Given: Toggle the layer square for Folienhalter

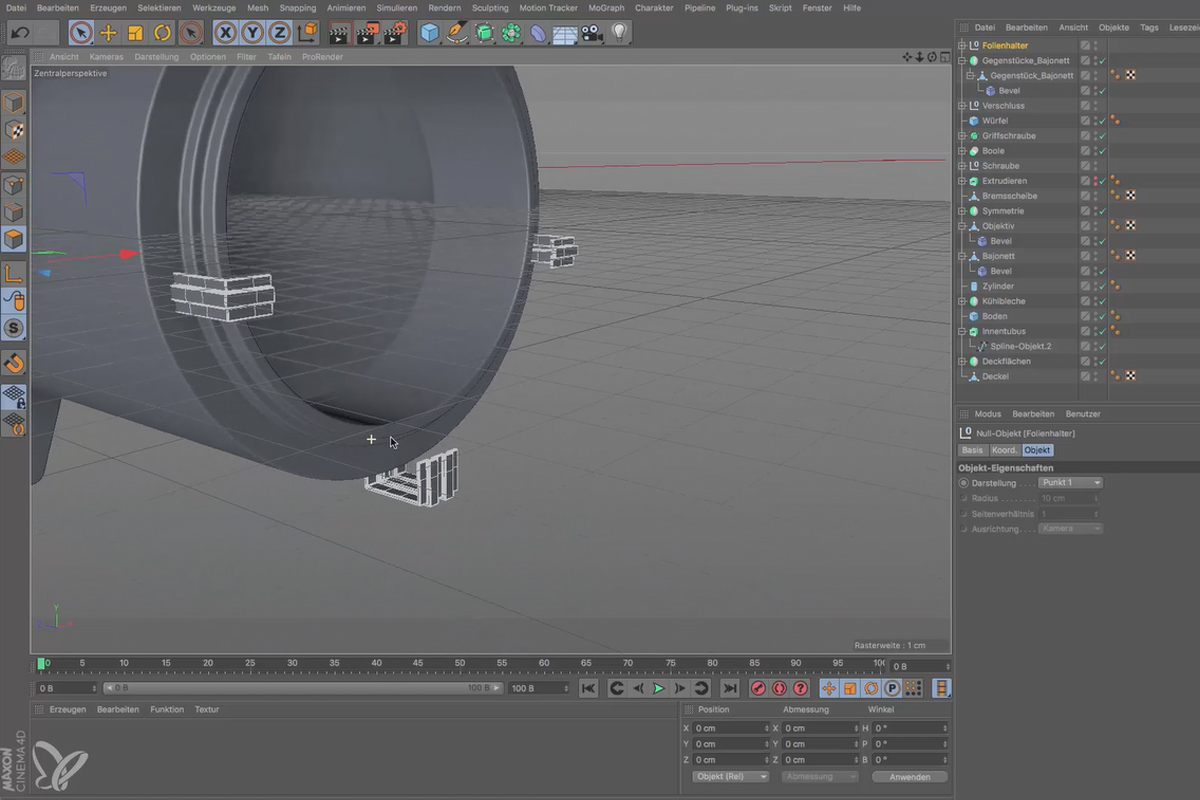Looking at the screenshot, I should pyautogui.click(x=1085, y=46).
